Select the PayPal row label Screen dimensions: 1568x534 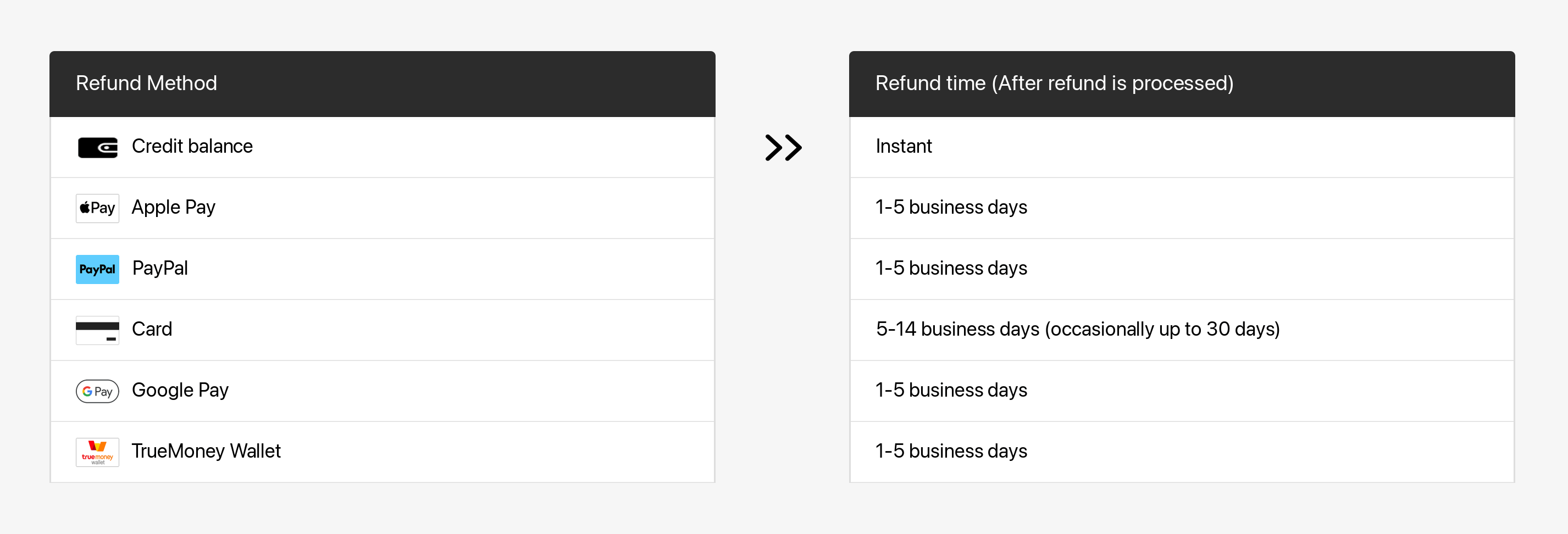point(160,268)
